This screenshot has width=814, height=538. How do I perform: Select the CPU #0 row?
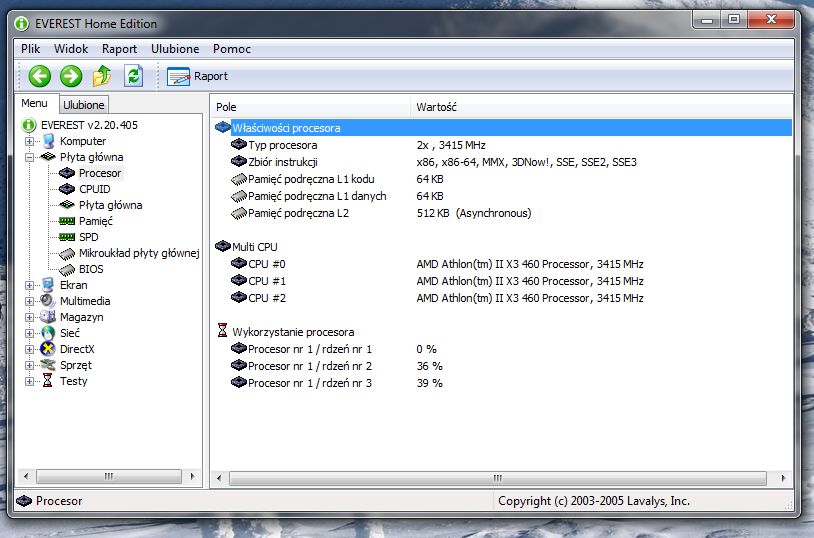(x=503, y=264)
